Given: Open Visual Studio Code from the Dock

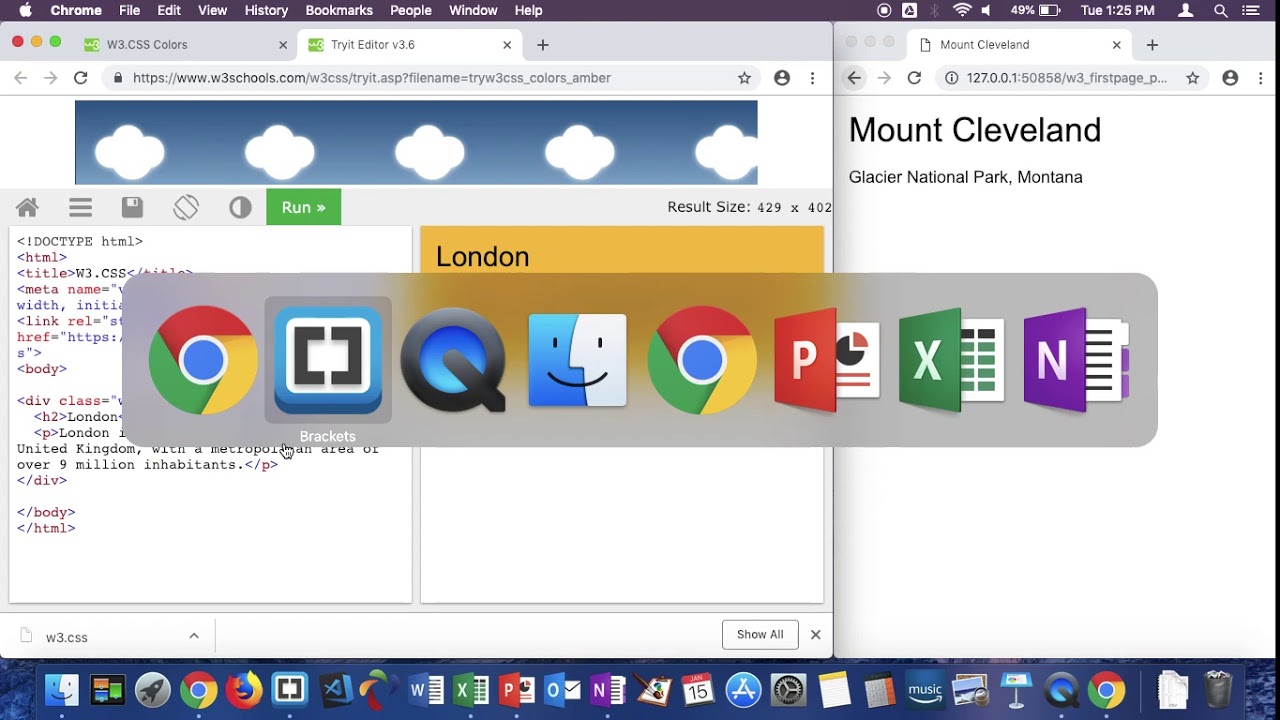Looking at the screenshot, I should coord(336,690).
